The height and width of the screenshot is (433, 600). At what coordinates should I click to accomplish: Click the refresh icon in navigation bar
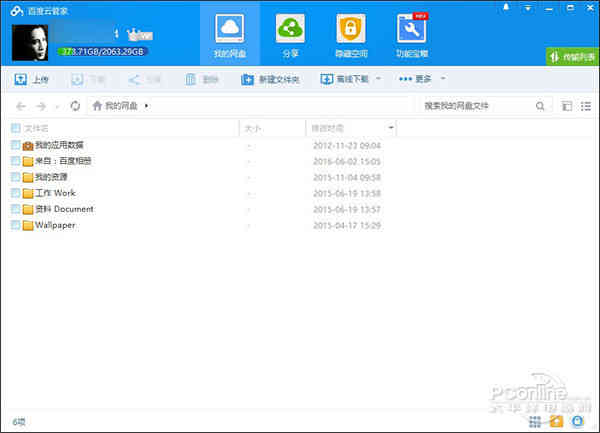[75, 105]
